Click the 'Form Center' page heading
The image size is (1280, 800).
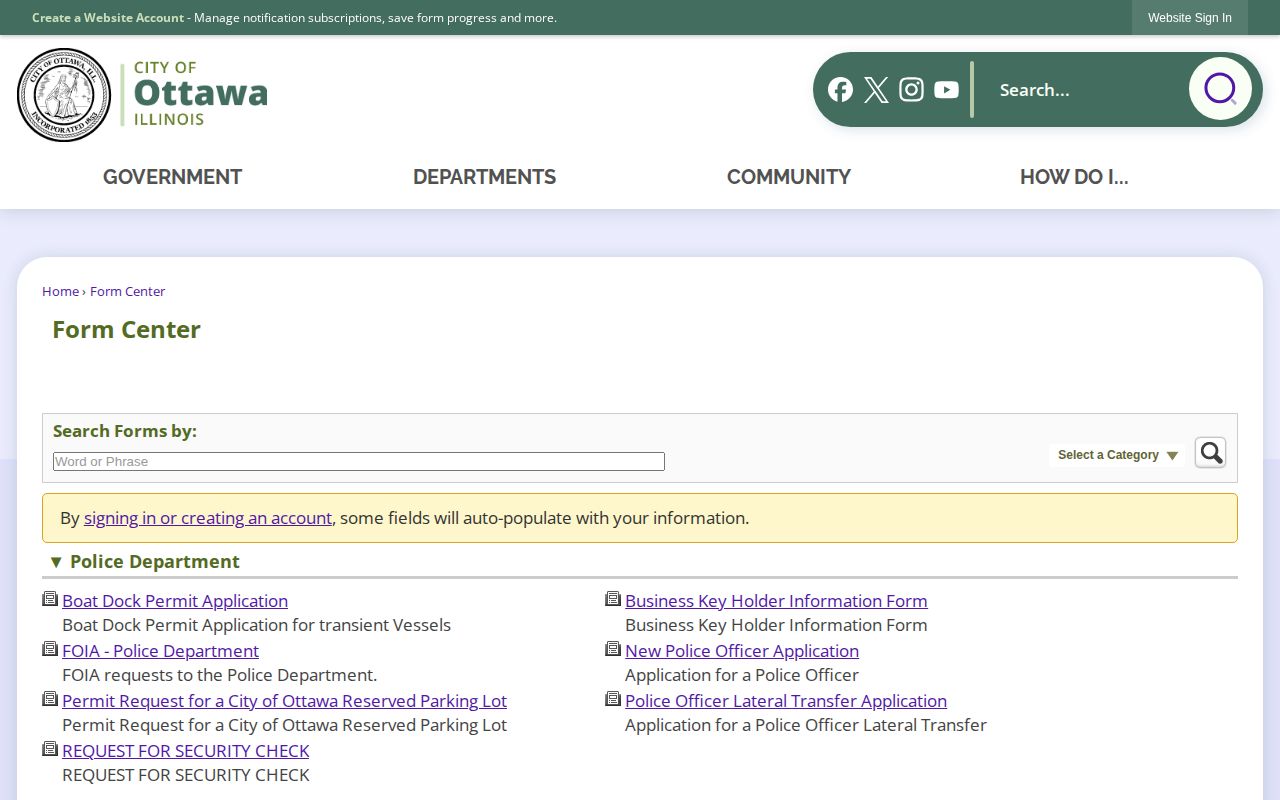[x=126, y=330]
